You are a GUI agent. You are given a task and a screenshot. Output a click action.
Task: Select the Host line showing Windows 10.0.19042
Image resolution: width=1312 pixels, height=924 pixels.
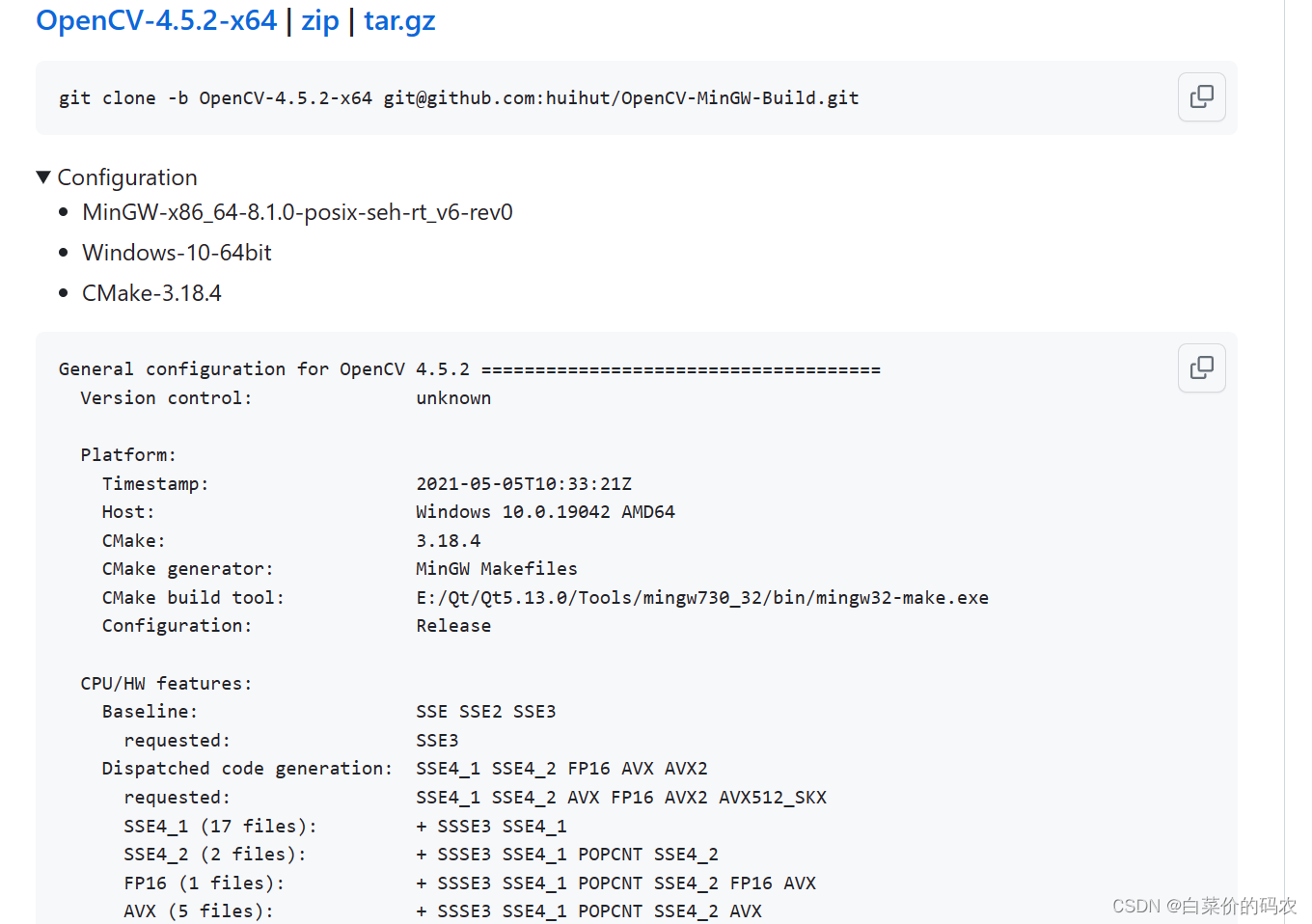pyautogui.click(x=545, y=511)
